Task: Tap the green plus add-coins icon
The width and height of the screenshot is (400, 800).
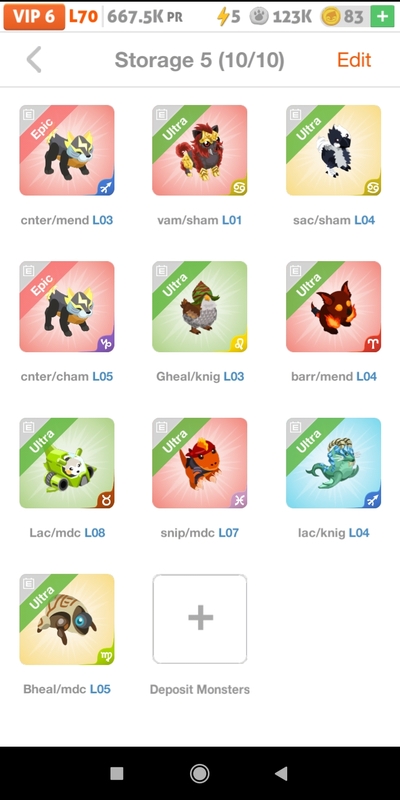Action: [382, 17]
